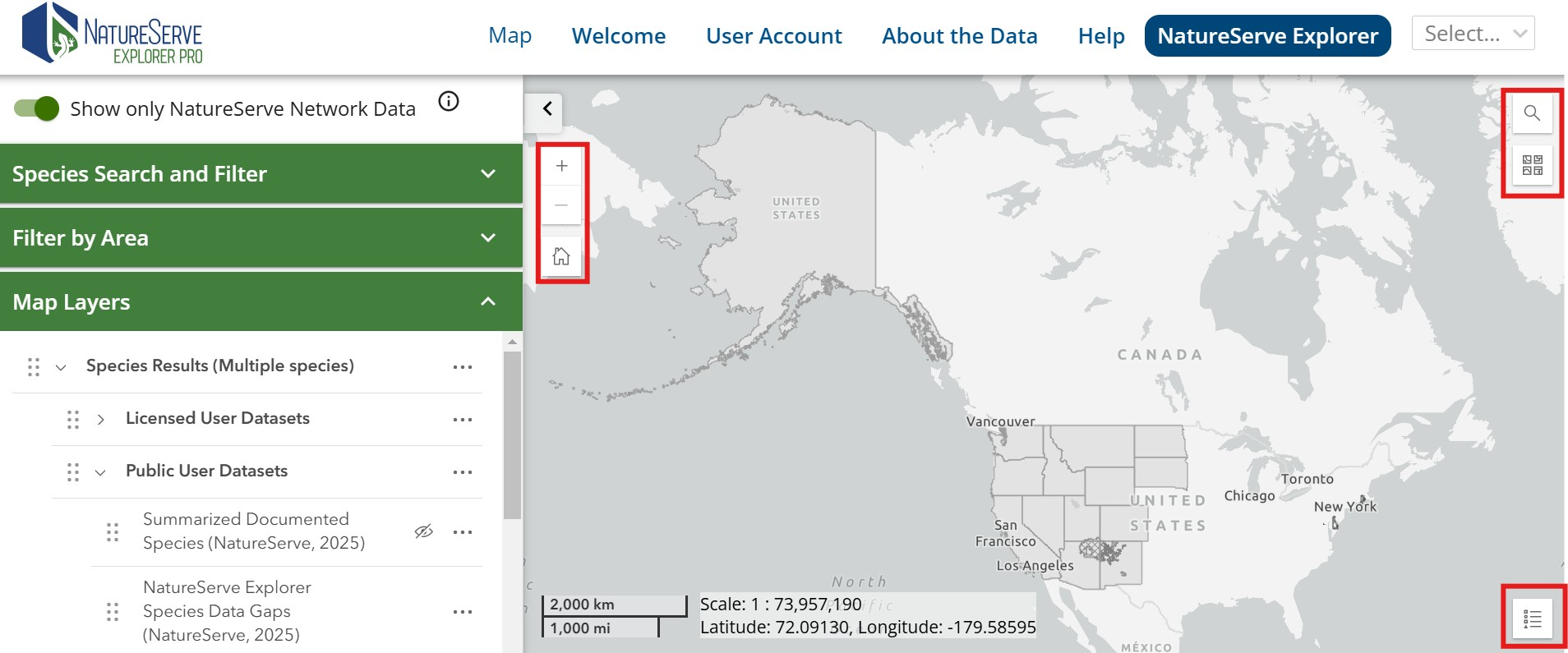Click the Vancouver label on map

(1000, 421)
